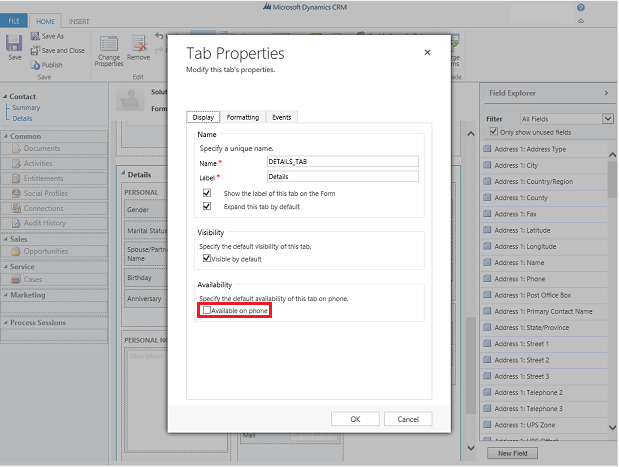Select Address 1: Country/Region field
The image size is (619, 467).
pos(544,182)
